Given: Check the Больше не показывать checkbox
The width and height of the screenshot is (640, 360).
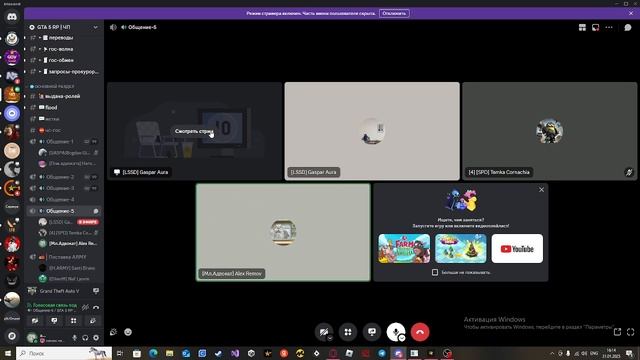Looking at the screenshot, I should click(x=435, y=272).
